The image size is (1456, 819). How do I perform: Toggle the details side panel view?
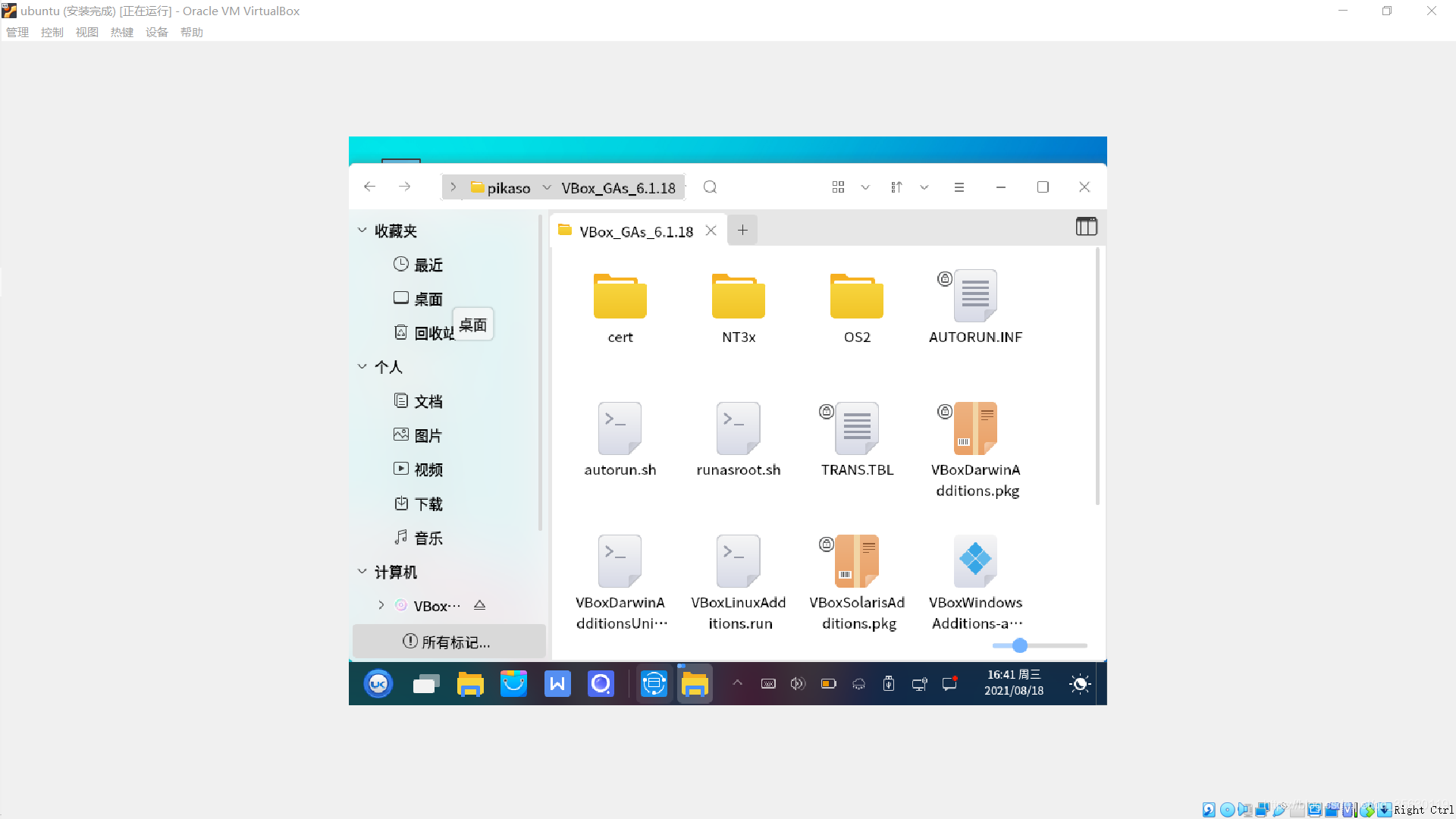click(1086, 227)
